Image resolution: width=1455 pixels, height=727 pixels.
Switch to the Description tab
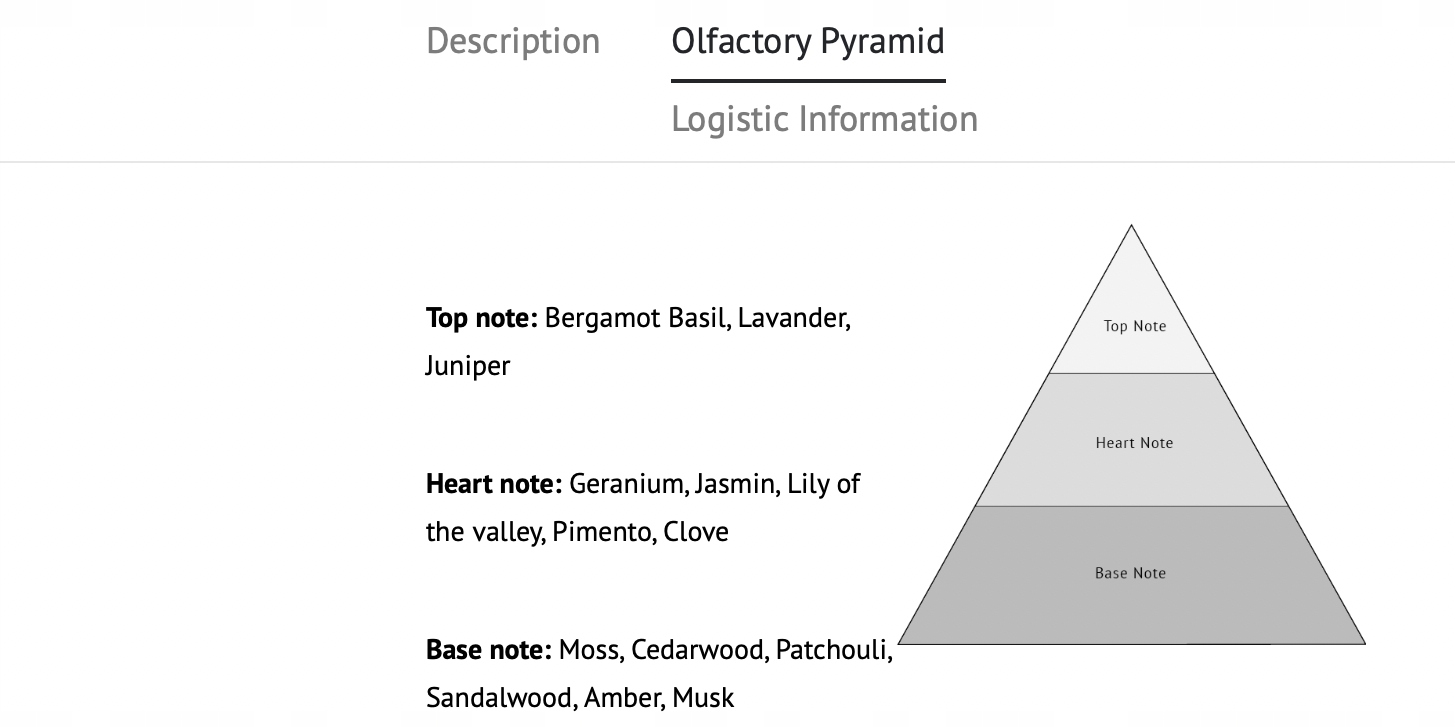tap(513, 41)
